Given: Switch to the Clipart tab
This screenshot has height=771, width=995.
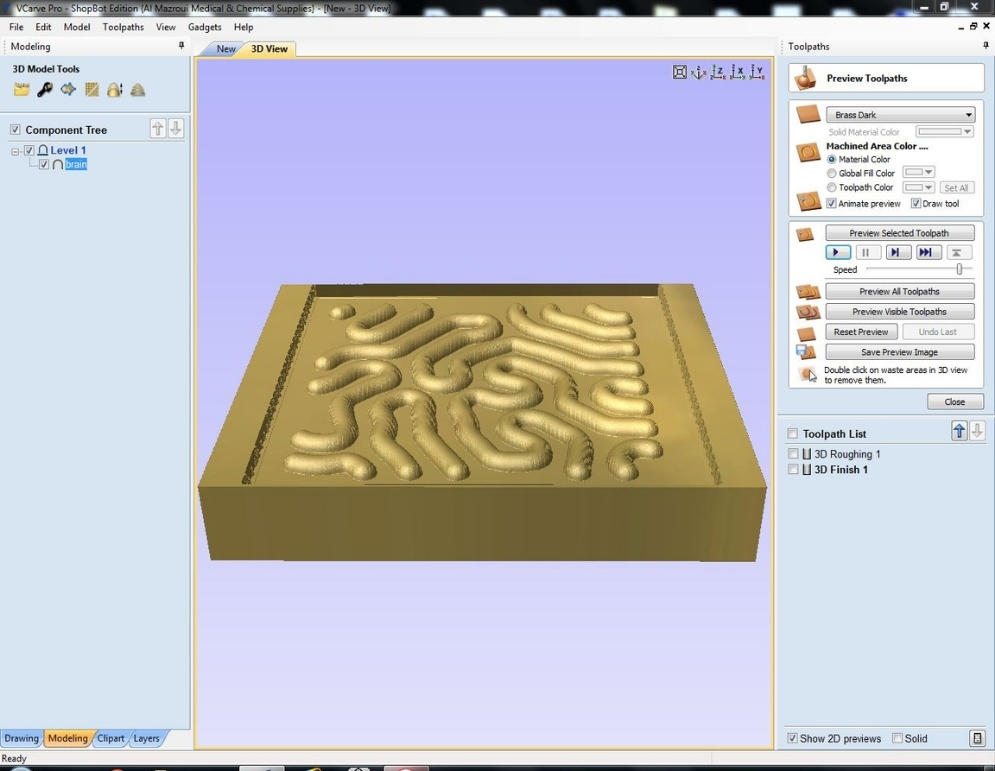Looking at the screenshot, I should pos(110,739).
